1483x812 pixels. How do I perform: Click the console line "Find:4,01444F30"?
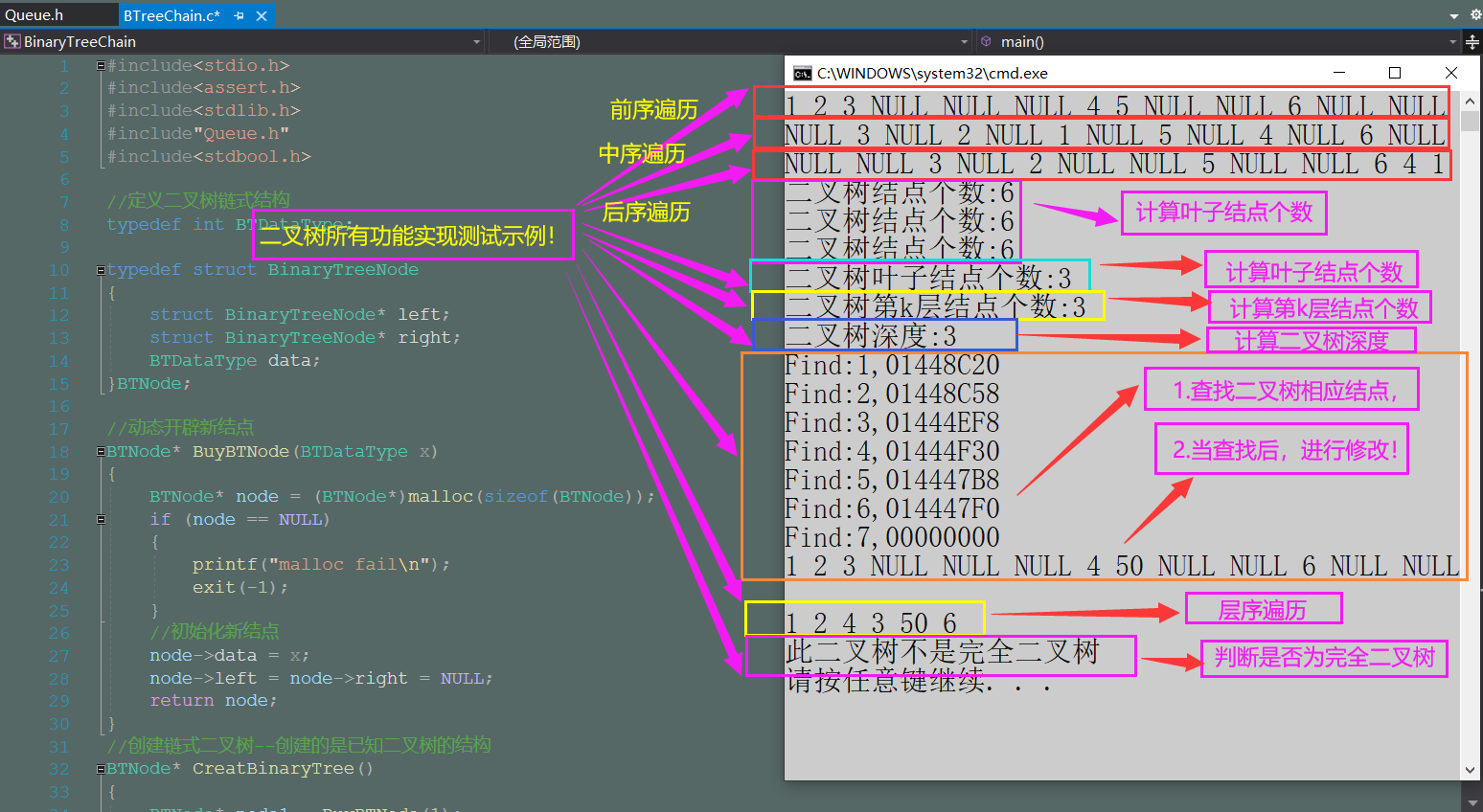click(892, 452)
